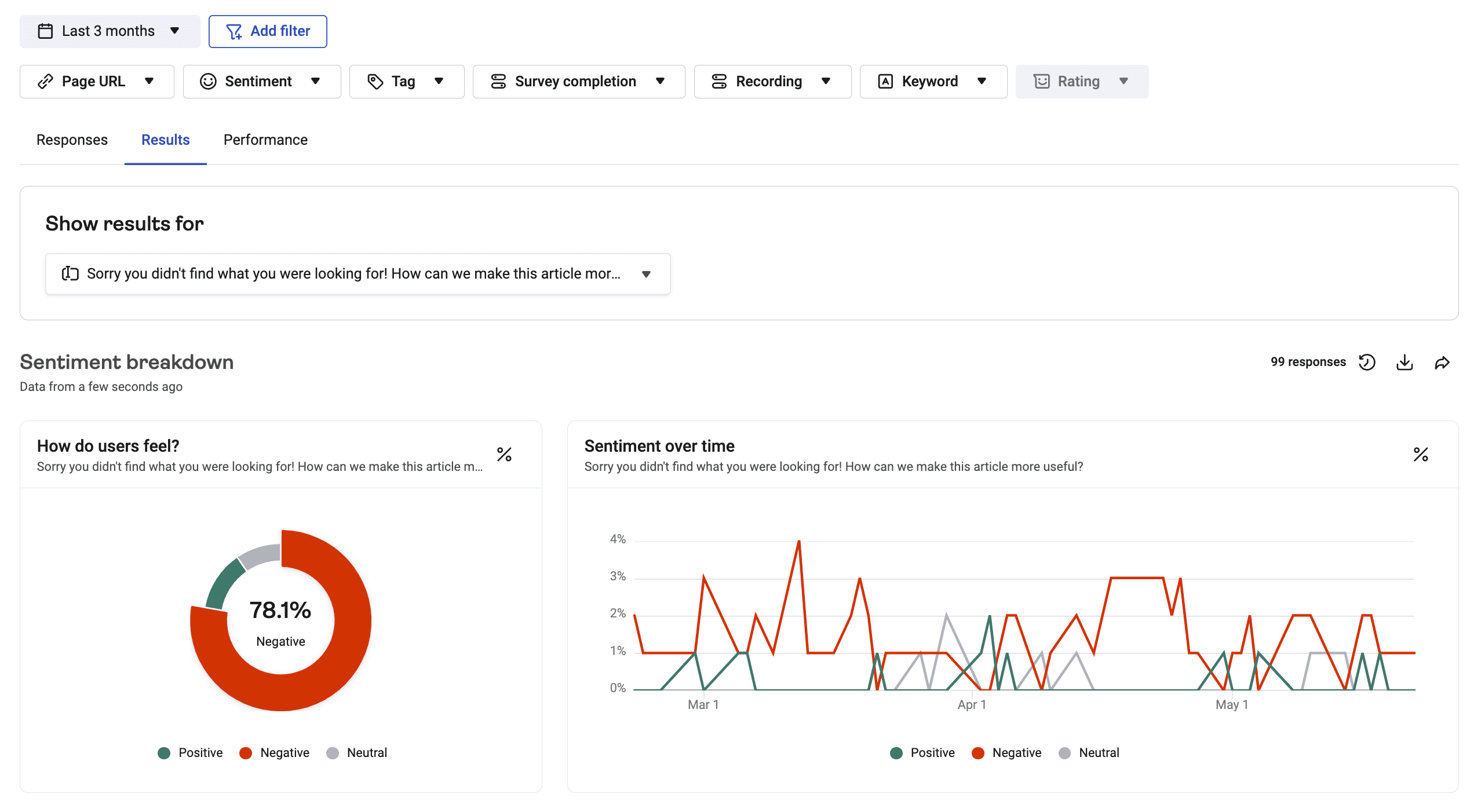The height and width of the screenshot is (812, 1481).
Task: Click the Sentiment breakdown heading
Action: (x=127, y=363)
